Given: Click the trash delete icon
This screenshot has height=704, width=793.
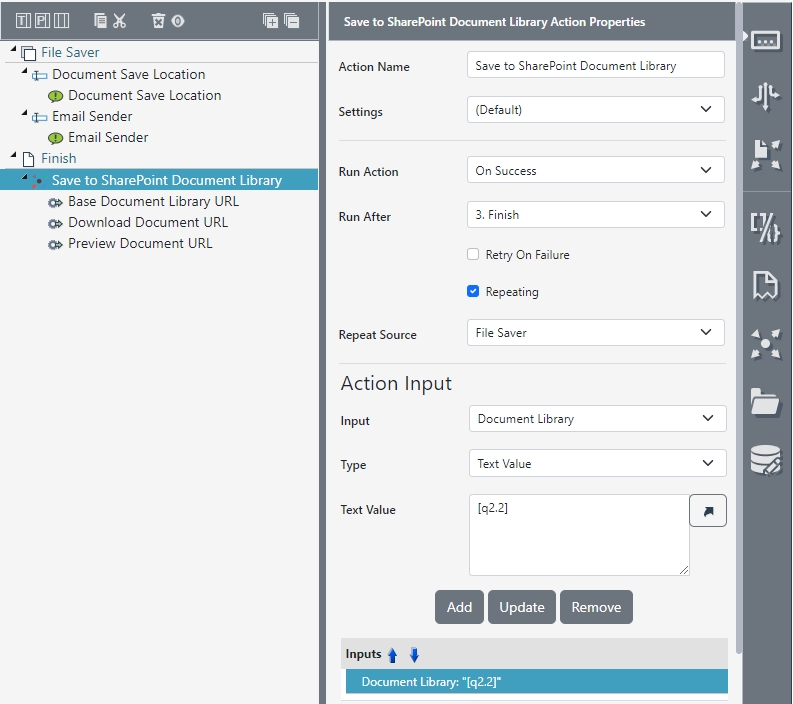Looking at the screenshot, I should (158, 21).
